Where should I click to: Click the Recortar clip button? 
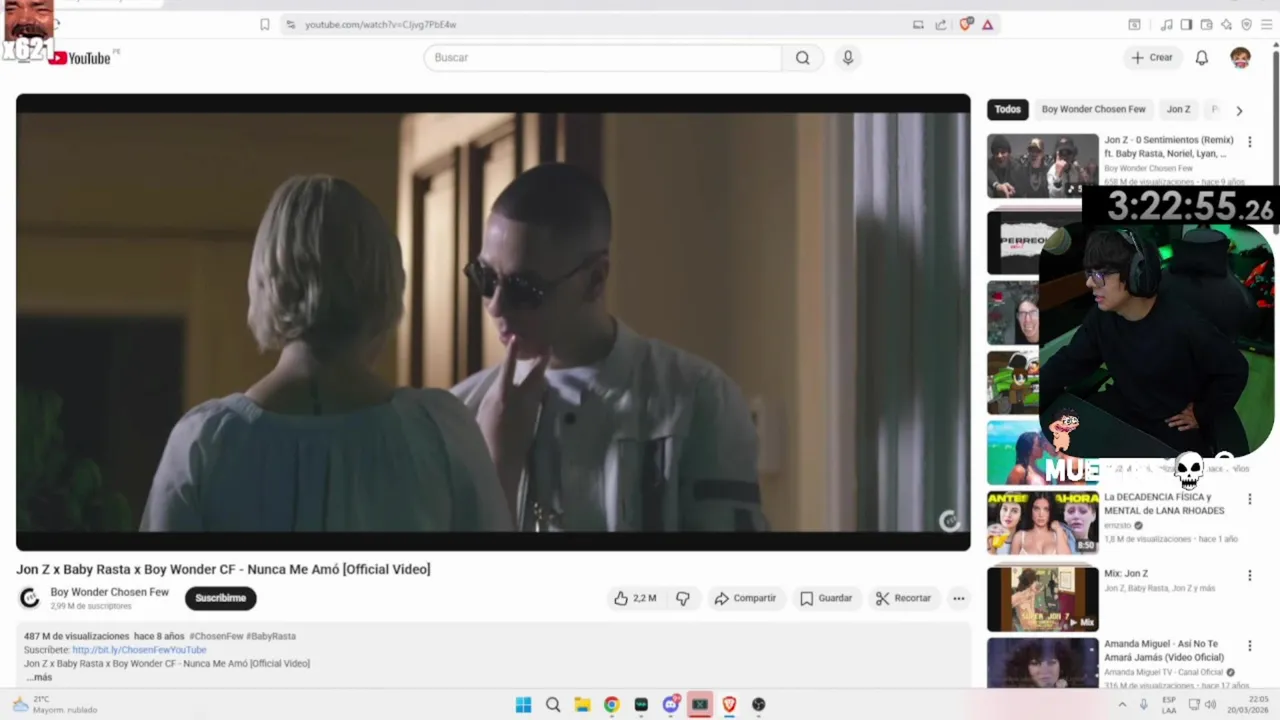pyautogui.click(x=903, y=598)
